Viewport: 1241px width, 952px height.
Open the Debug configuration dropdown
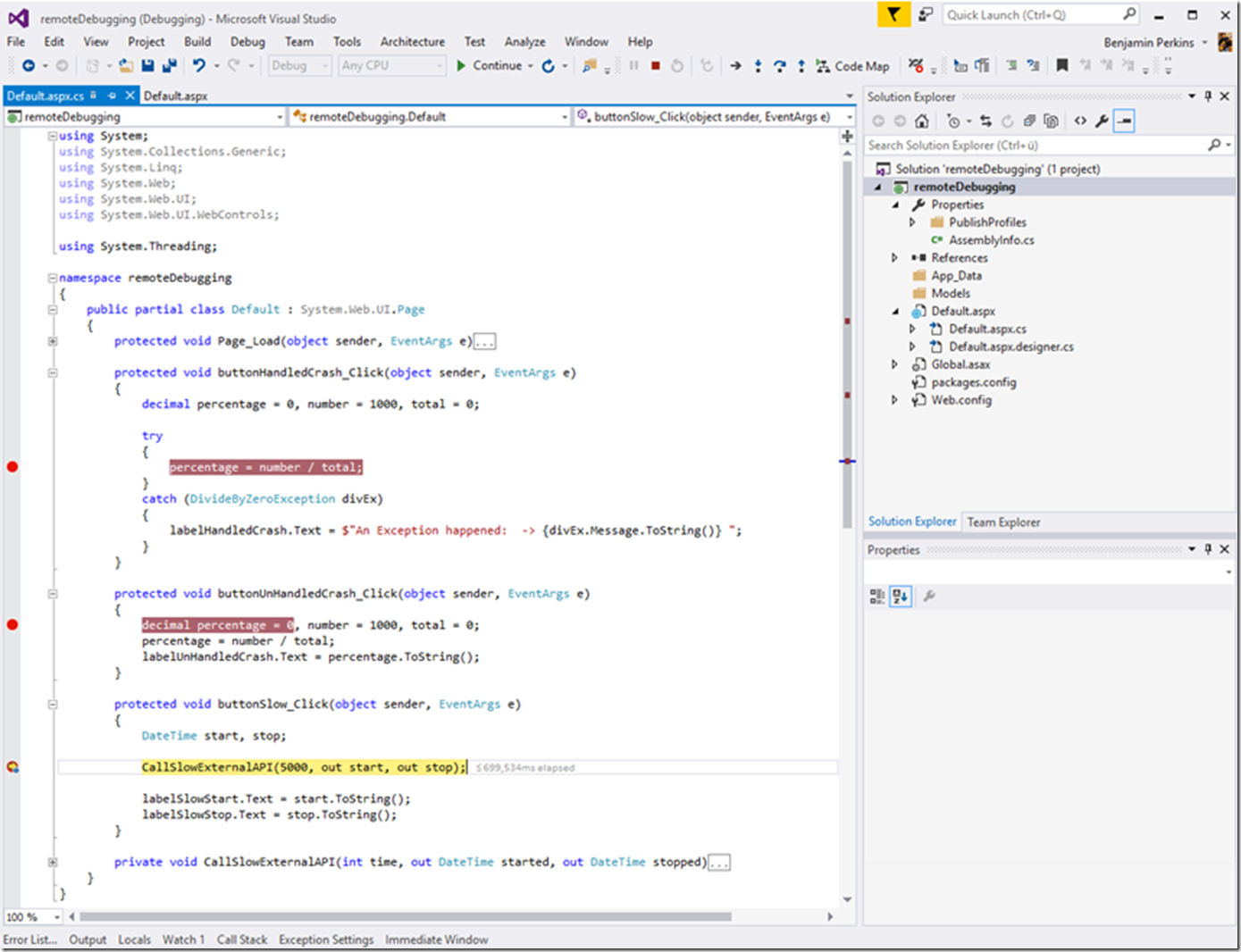click(299, 65)
